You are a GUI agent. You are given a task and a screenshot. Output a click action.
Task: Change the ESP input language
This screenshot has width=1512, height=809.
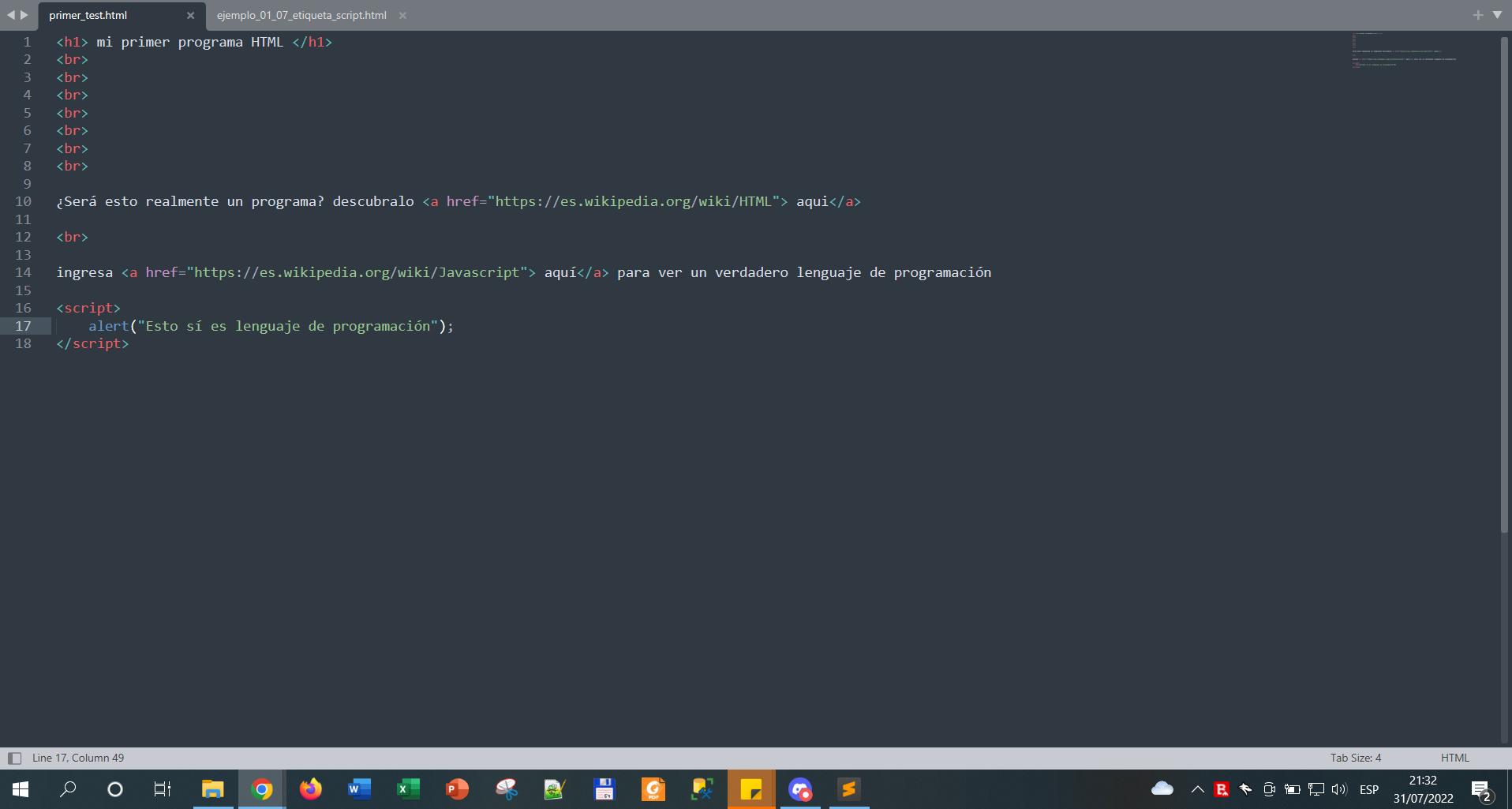pyautogui.click(x=1369, y=789)
